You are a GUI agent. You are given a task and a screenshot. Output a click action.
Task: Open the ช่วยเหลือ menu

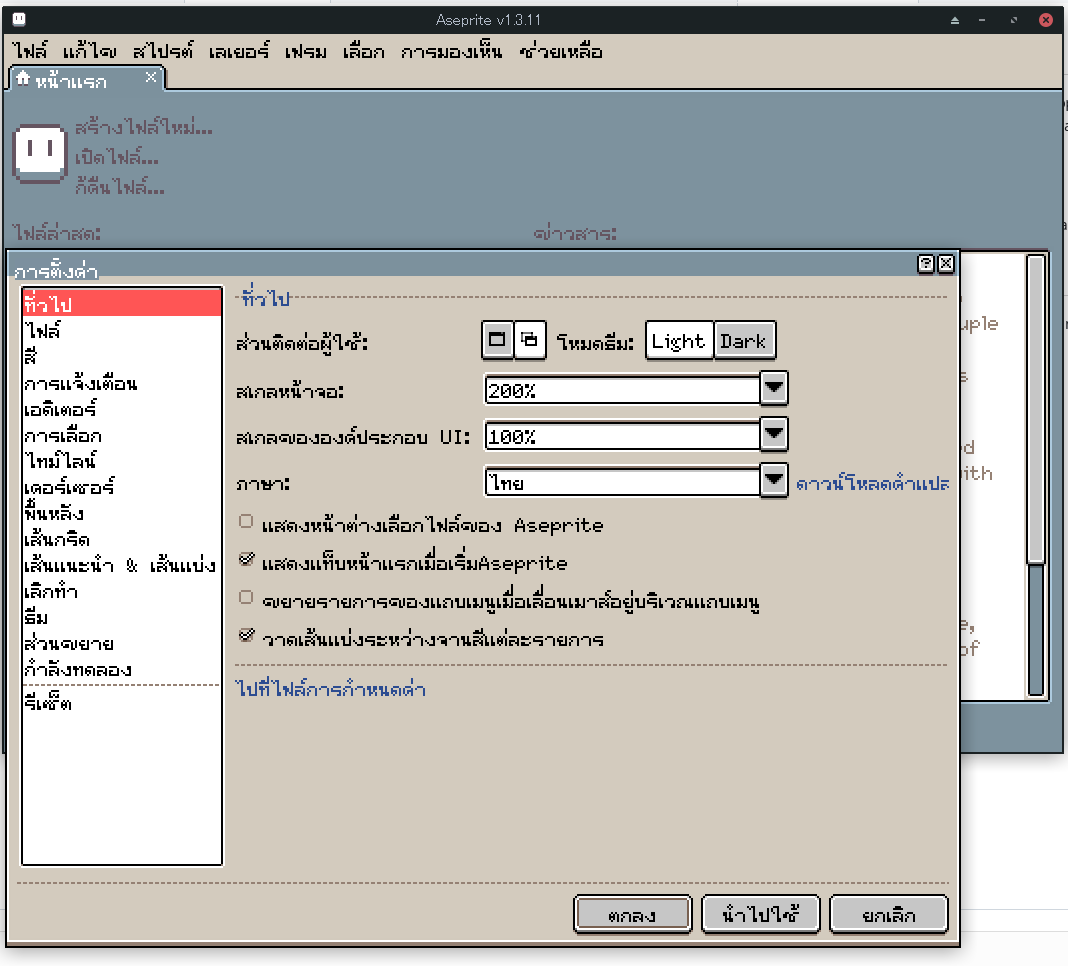(561, 51)
